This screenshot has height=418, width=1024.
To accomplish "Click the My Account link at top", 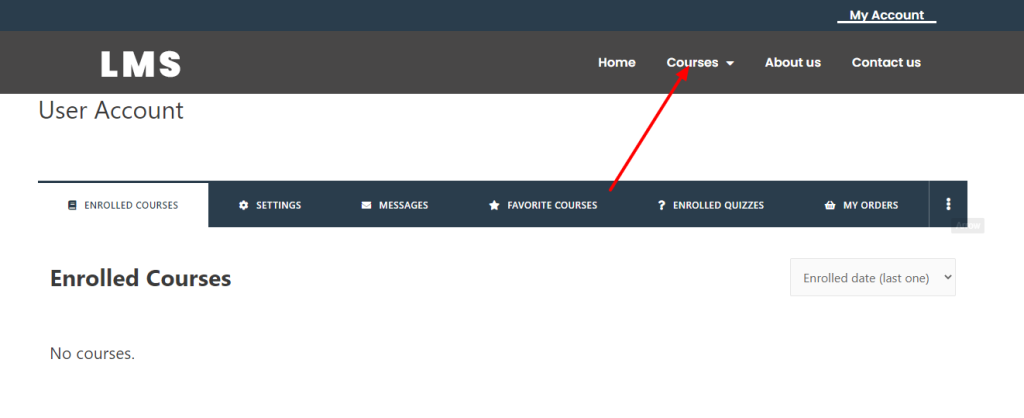I will [x=886, y=15].
